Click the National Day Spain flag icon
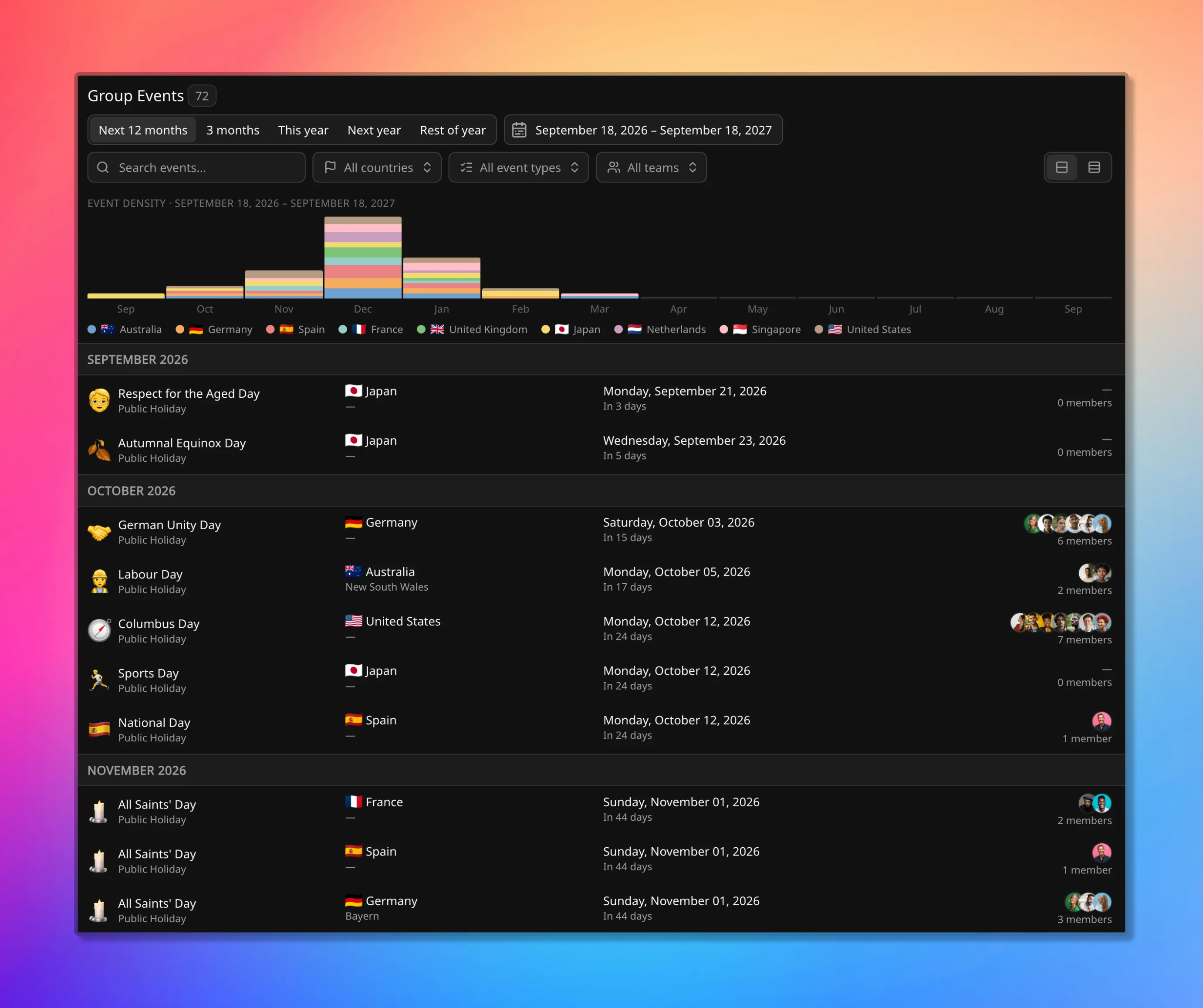The height and width of the screenshot is (1008, 1203). pos(99,730)
